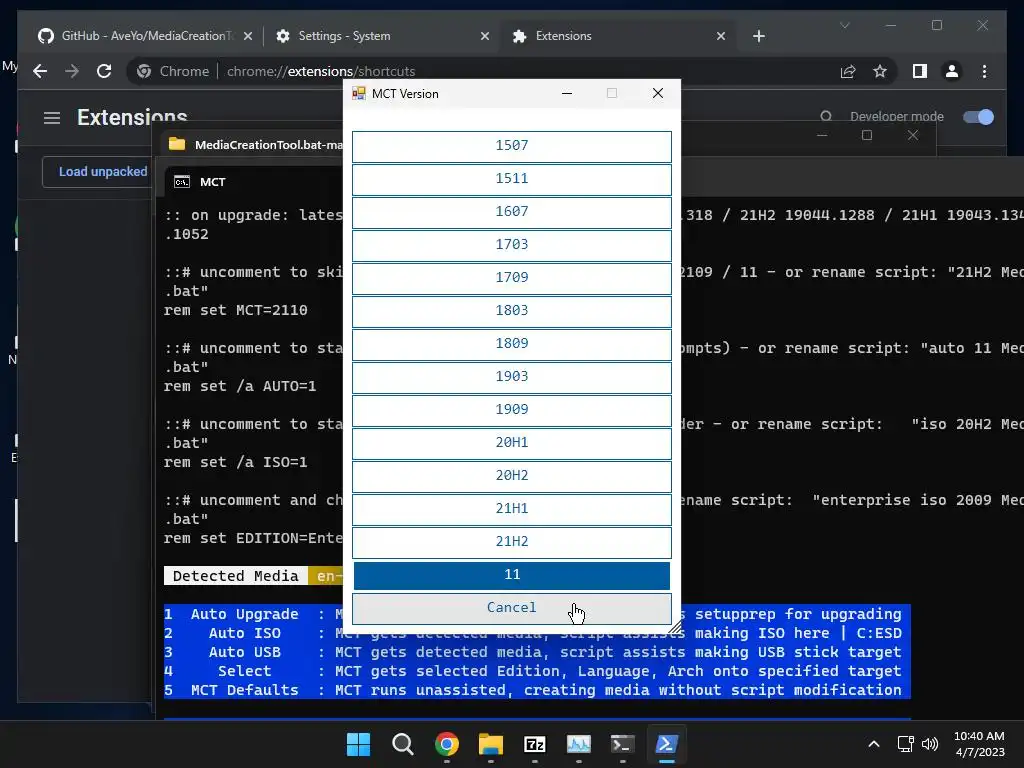Open taskbar Search
Screen dimensions: 1024x768
(403, 744)
